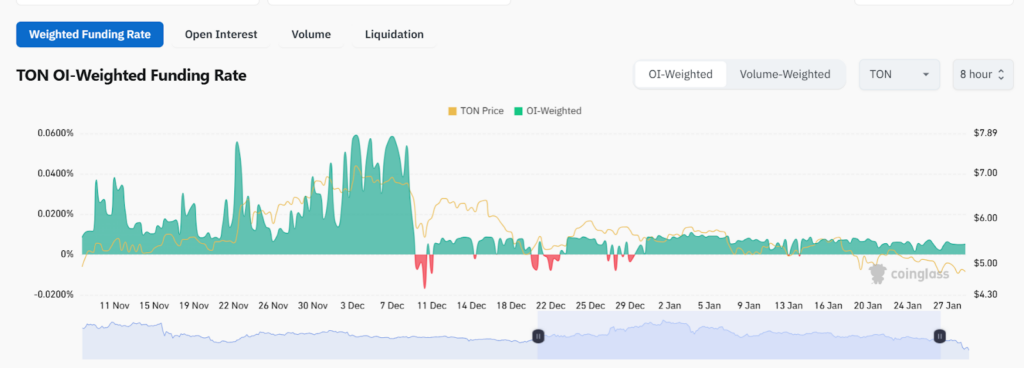1024x368 pixels.
Task: Click the 15 Nov date label
Action: (x=154, y=305)
